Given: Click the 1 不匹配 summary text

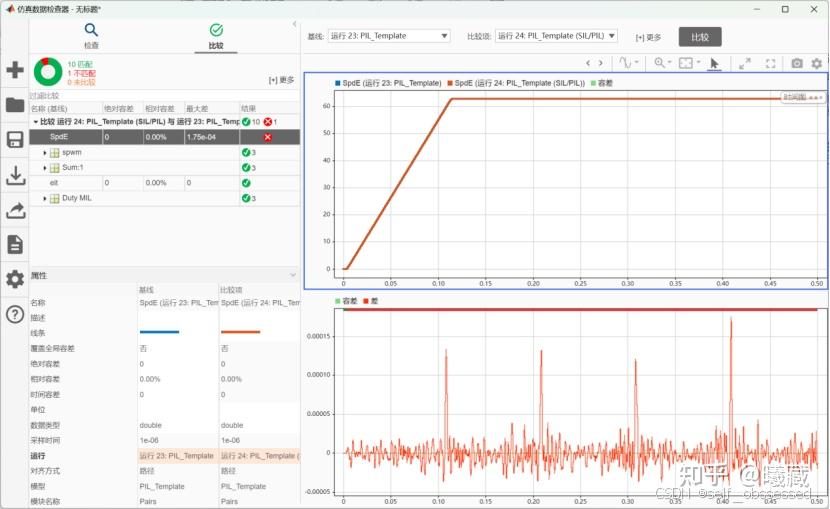Looking at the screenshot, I should [x=82, y=74].
